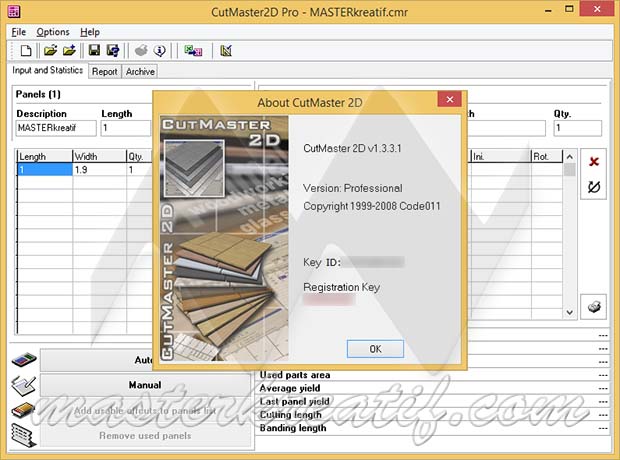Click the Last panel yield statistics row

[433, 401]
